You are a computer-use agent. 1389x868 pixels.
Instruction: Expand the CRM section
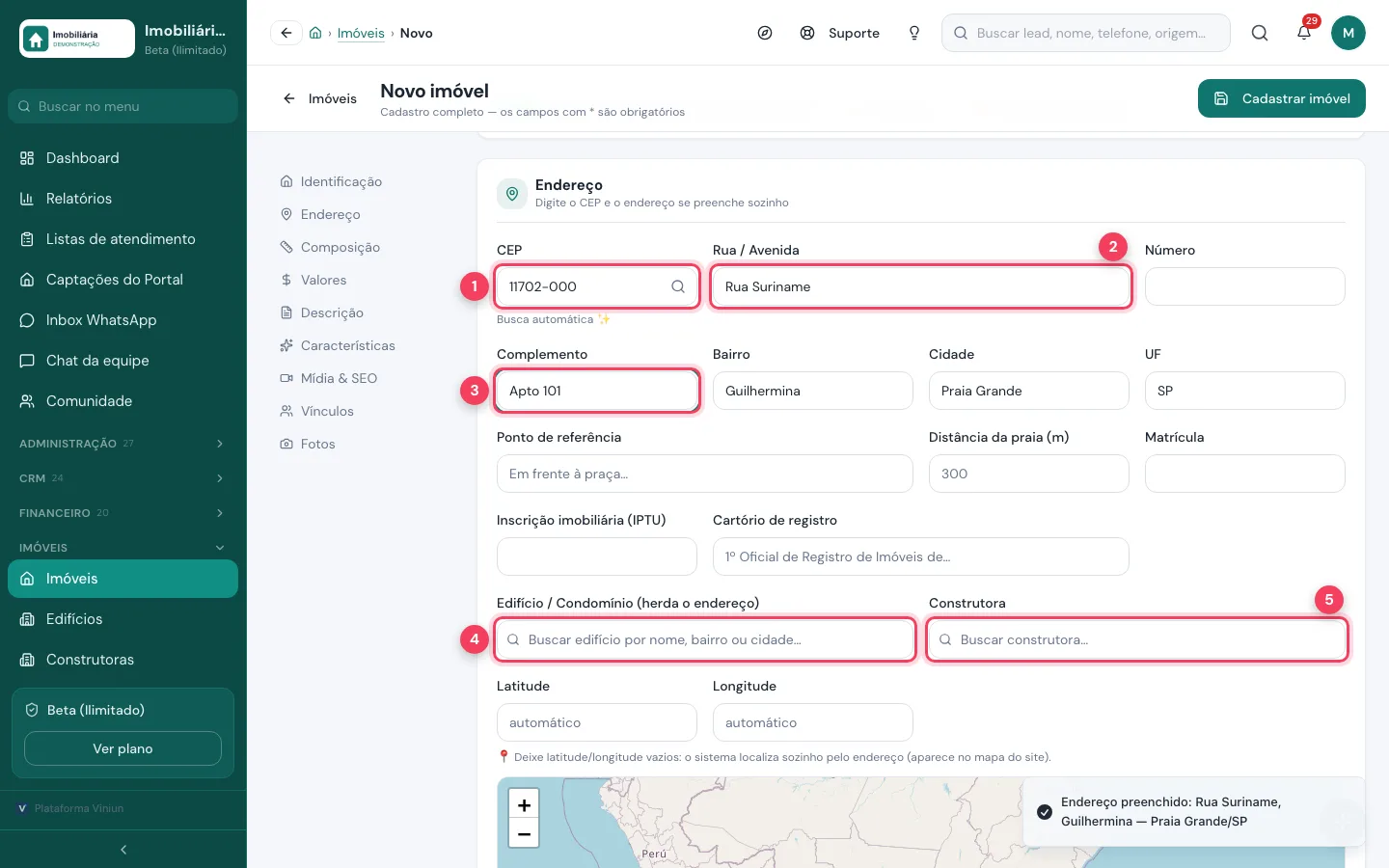[x=123, y=478]
